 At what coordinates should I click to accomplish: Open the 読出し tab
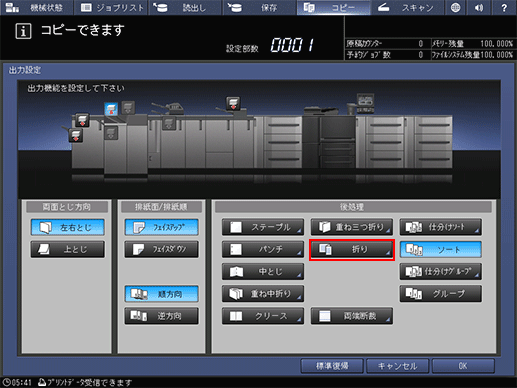pyautogui.click(x=185, y=7)
